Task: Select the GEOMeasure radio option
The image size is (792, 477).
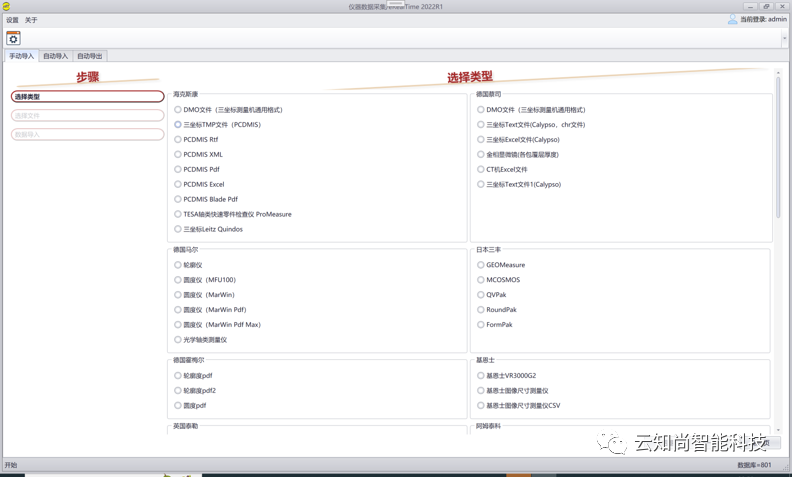Action: coord(481,265)
